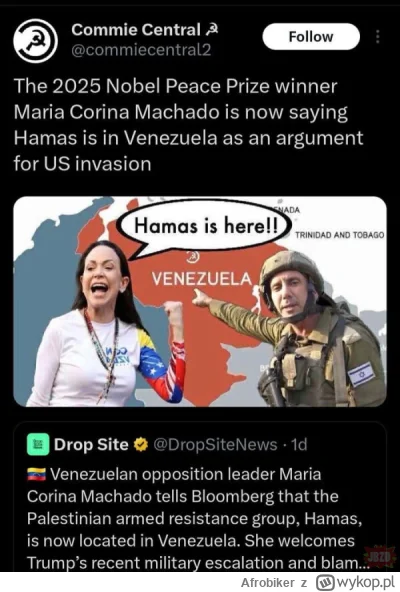The image size is (400, 592).
Task: Click the JBZD watermark badge
Action: [x=380, y=556]
